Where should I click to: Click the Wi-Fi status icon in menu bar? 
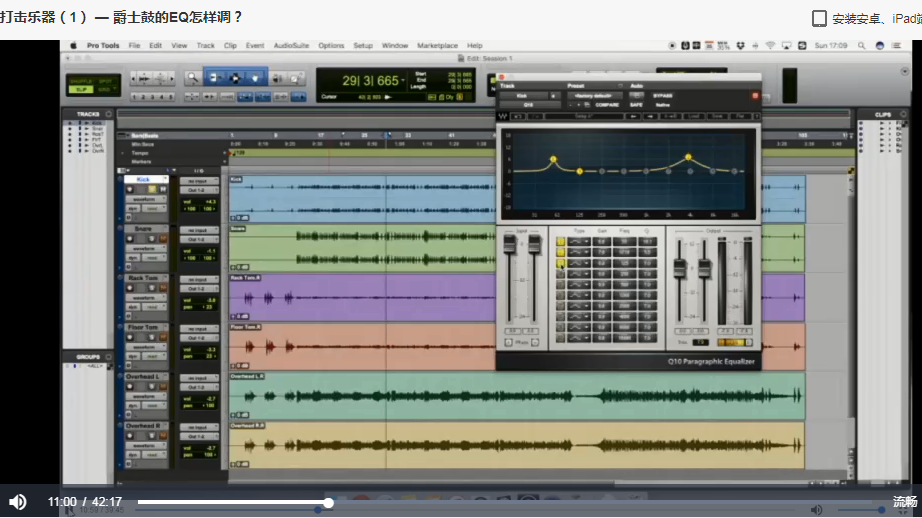click(770, 45)
